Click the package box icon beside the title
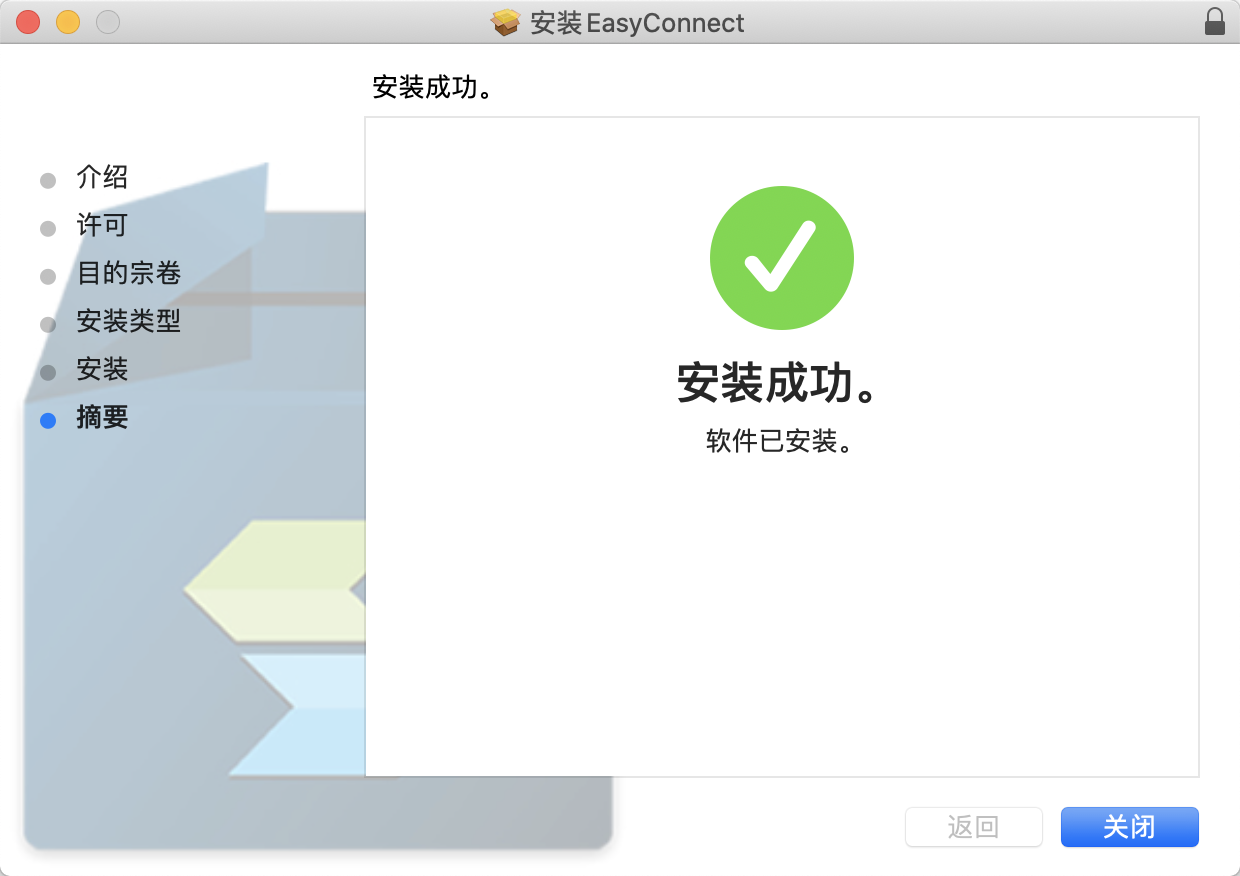 click(506, 22)
